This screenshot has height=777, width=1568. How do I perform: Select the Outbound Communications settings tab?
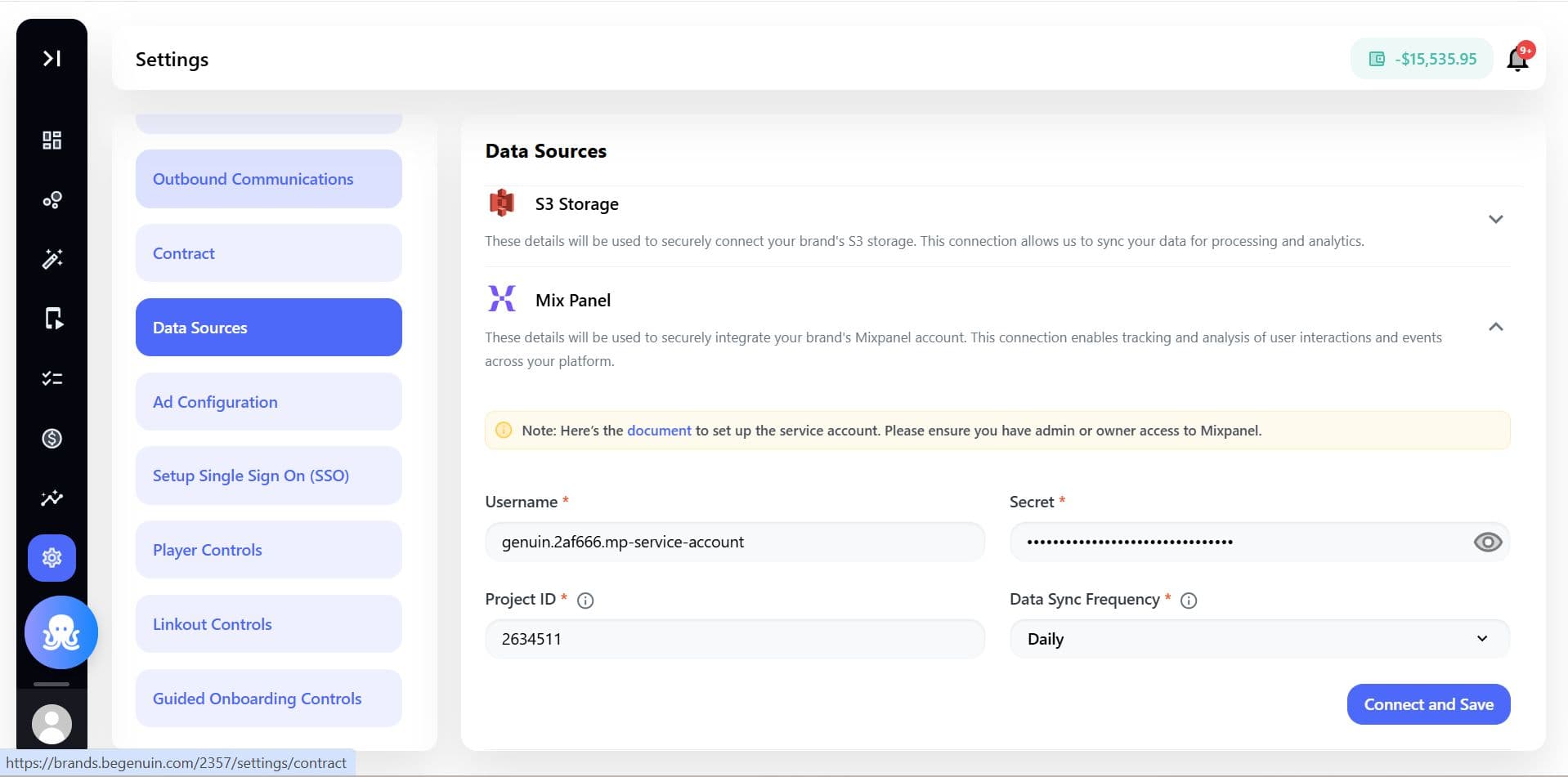click(269, 179)
